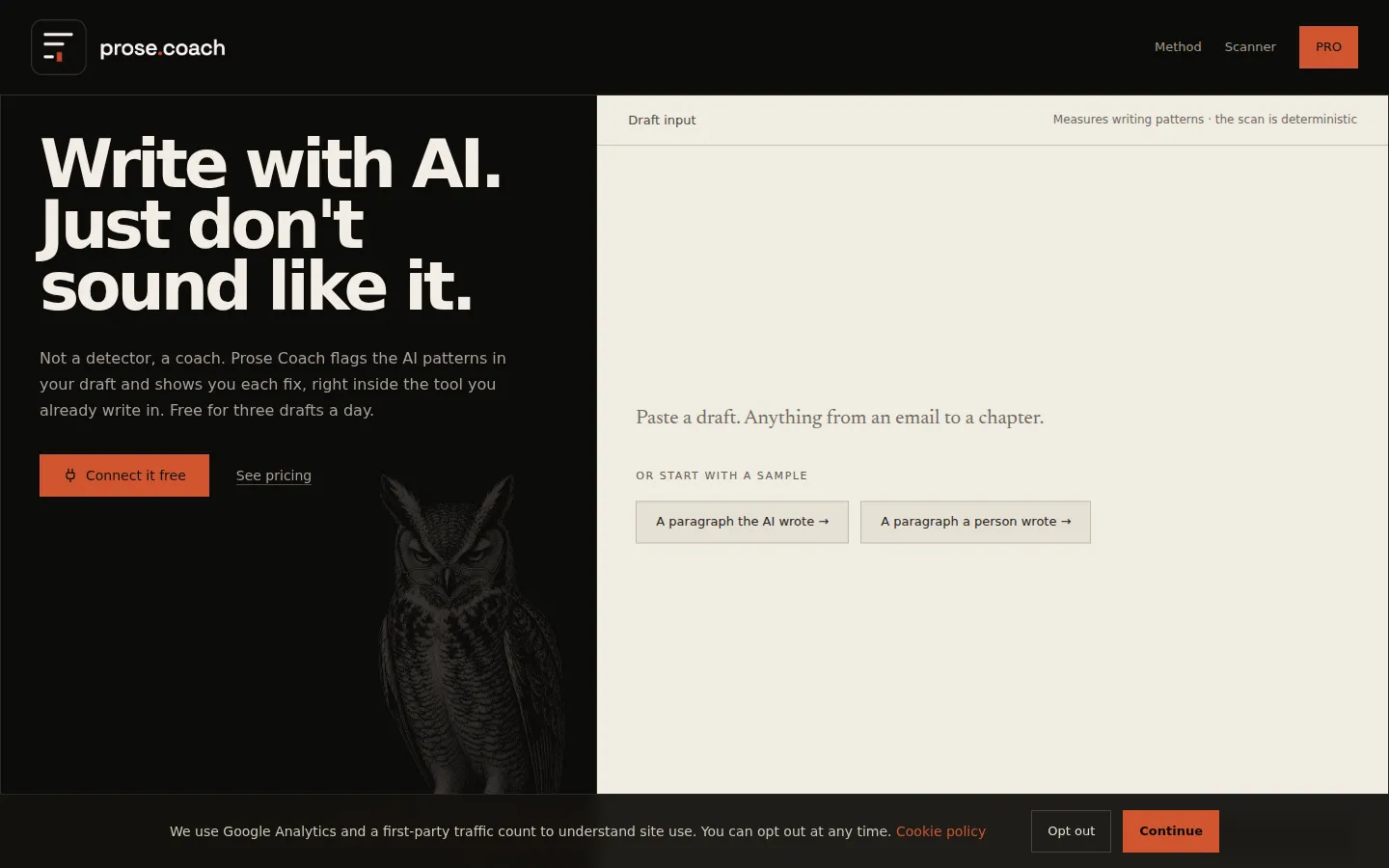Opt out of analytics tracking
The image size is (1389, 868).
click(x=1071, y=831)
